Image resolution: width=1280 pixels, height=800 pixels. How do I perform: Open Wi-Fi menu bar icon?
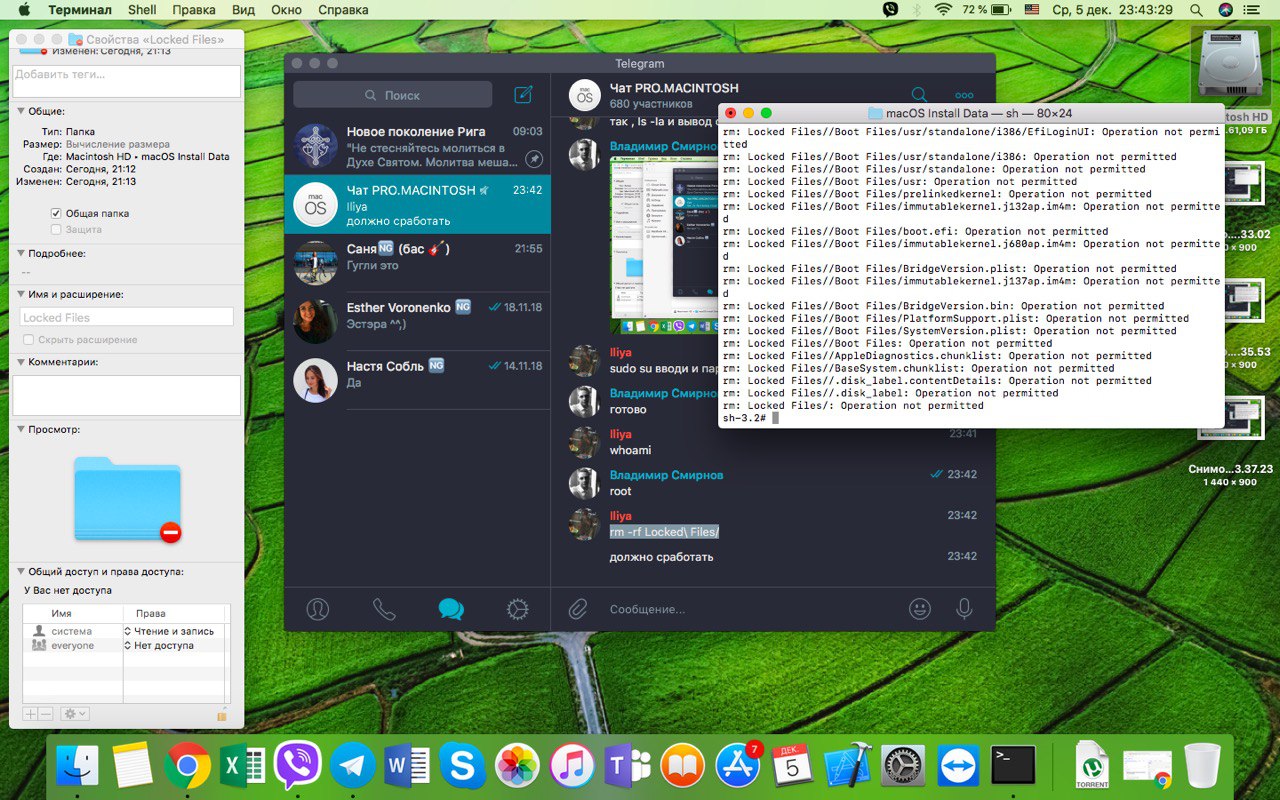click(943, 10)
